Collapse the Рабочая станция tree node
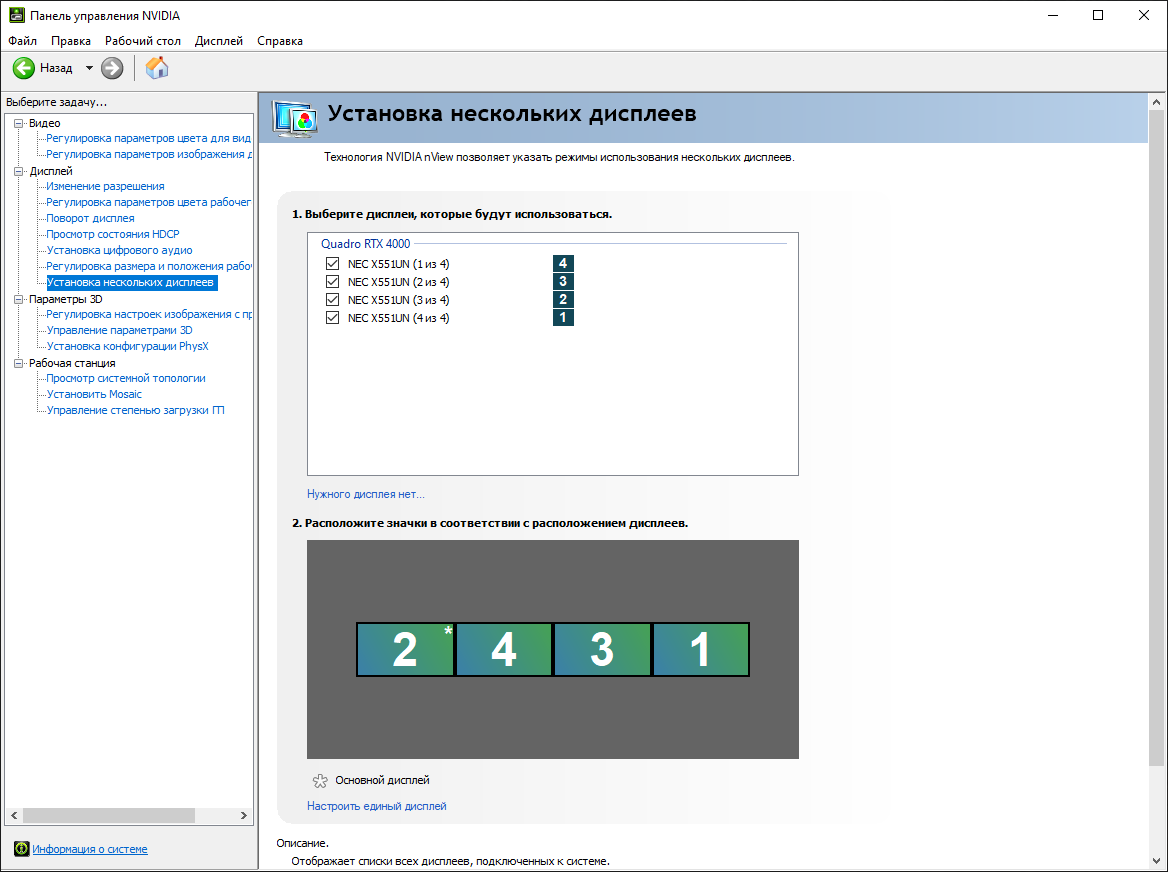The height and width of the screenshot is (872, 1168). [x=19, y=363]
